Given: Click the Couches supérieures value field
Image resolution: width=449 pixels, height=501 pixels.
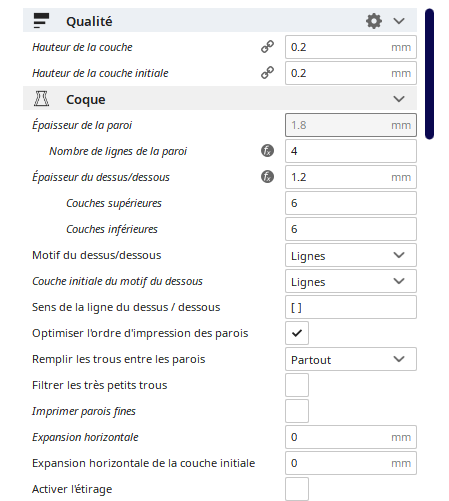Looking at the screenshot, I should tap(351, 203).
